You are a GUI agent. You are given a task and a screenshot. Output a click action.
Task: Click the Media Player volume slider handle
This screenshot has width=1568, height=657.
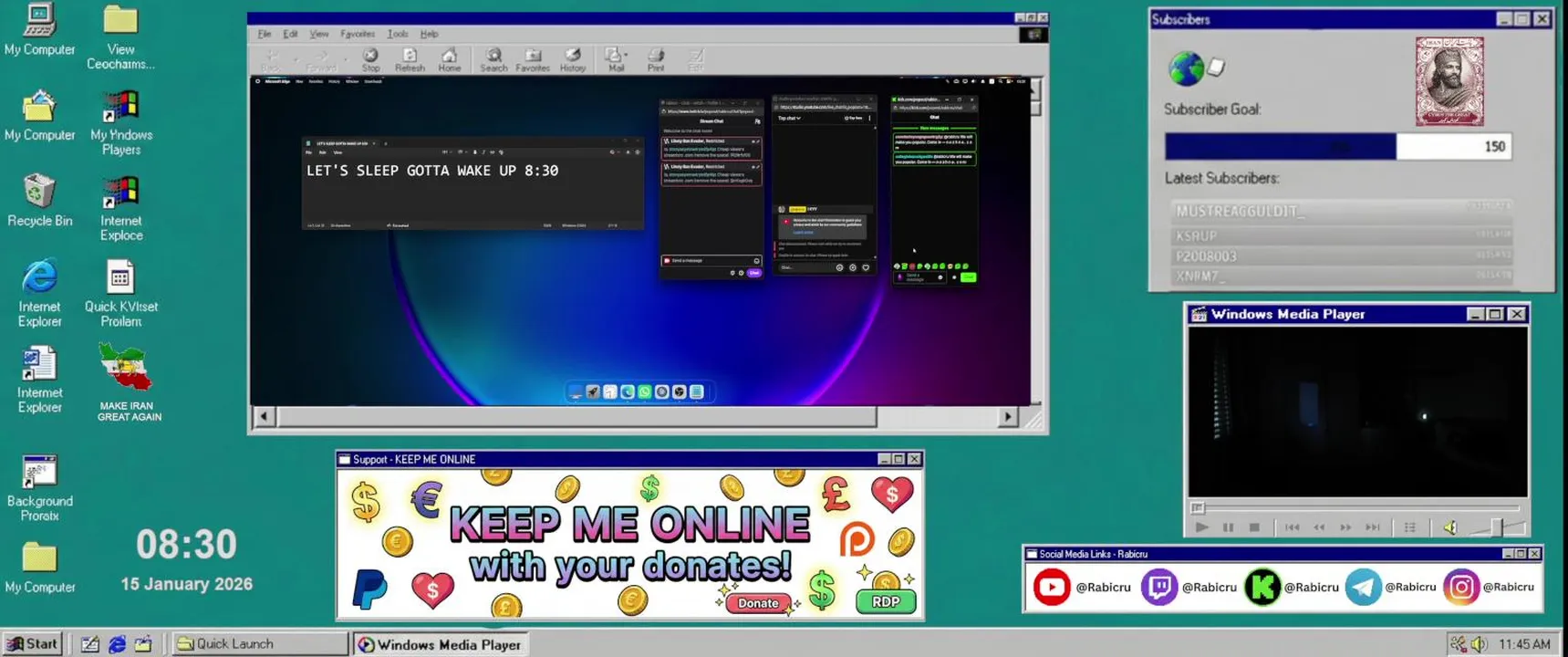(1496, 527)
